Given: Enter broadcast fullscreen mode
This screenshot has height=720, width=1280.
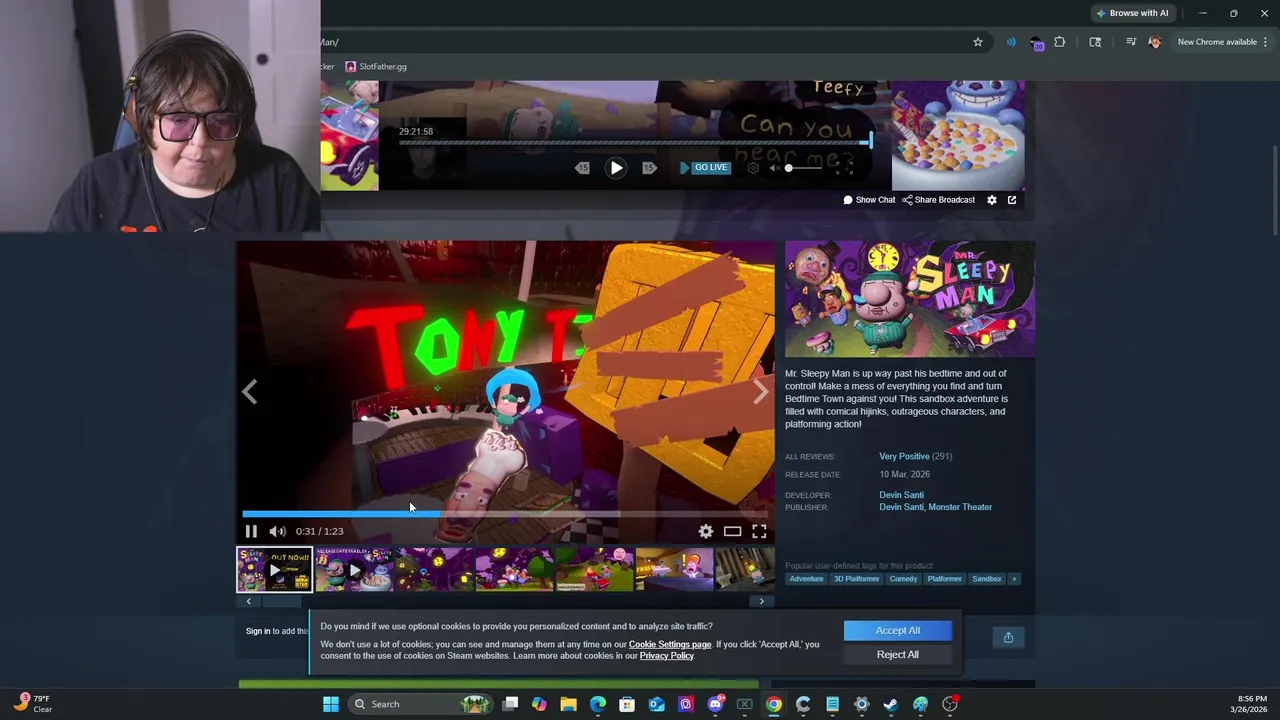Looking at the screenshot, I should click(845, 168).
